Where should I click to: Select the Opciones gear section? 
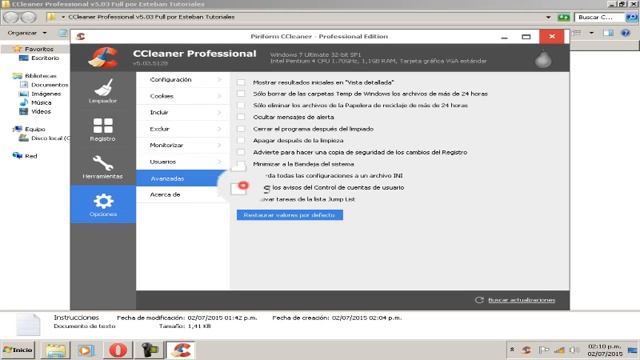pyautogui.click(x=103, y=204)
